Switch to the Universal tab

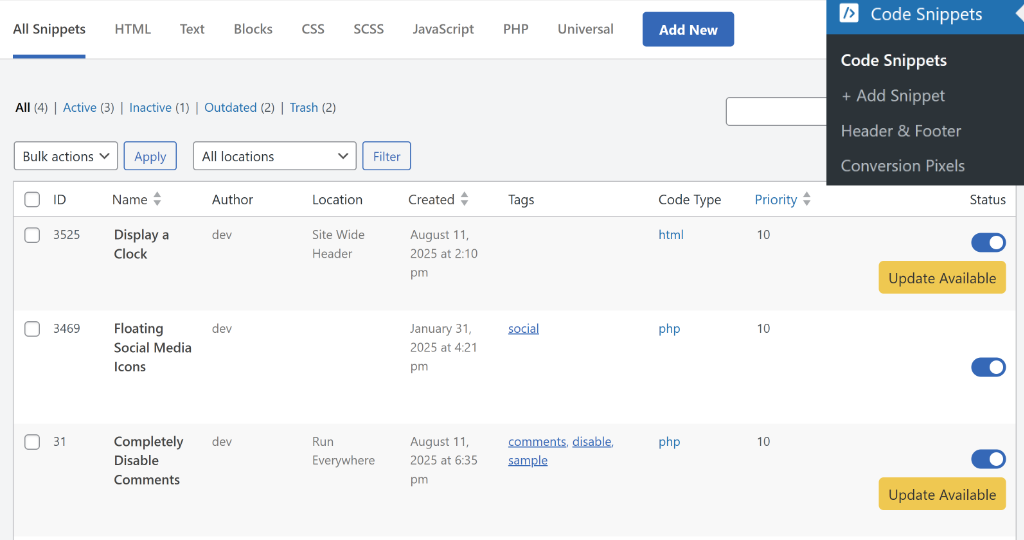(x=585, y=29)
